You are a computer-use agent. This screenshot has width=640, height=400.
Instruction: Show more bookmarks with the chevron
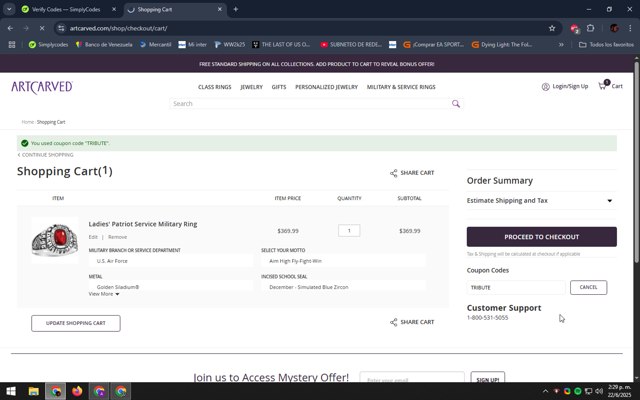tap(561, 44)
